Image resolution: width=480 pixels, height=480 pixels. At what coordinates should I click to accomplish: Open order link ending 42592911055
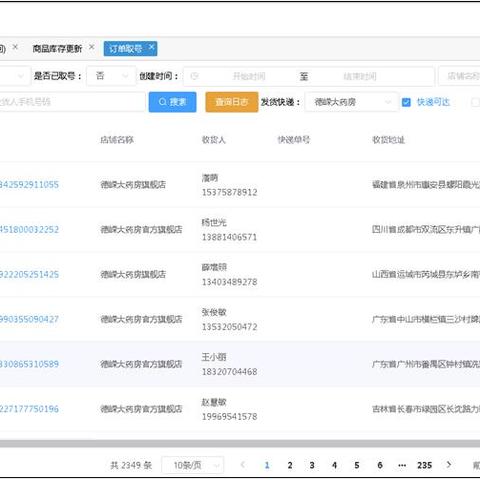29,184
